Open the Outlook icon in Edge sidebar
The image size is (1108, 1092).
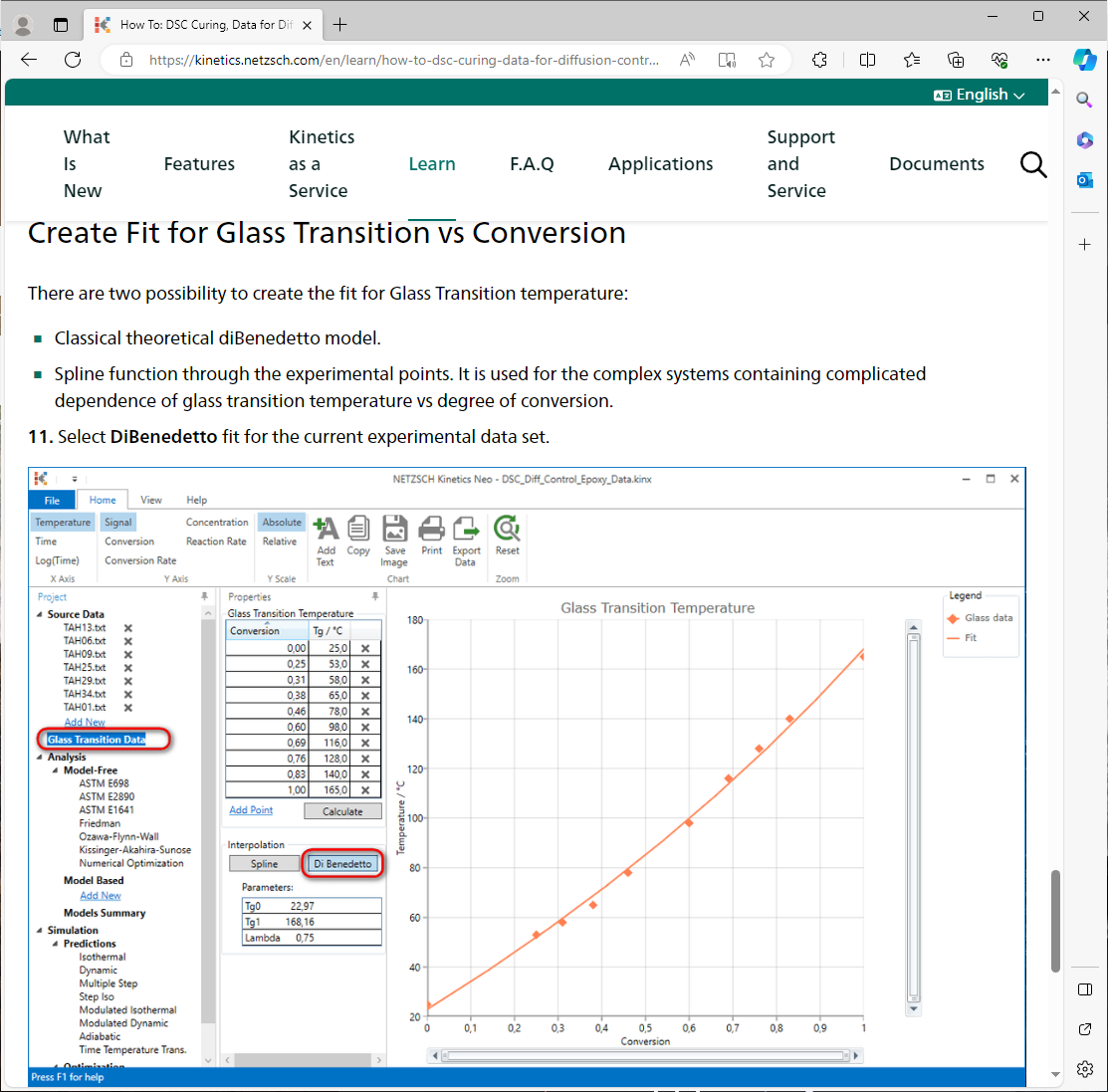(1085, 180)
